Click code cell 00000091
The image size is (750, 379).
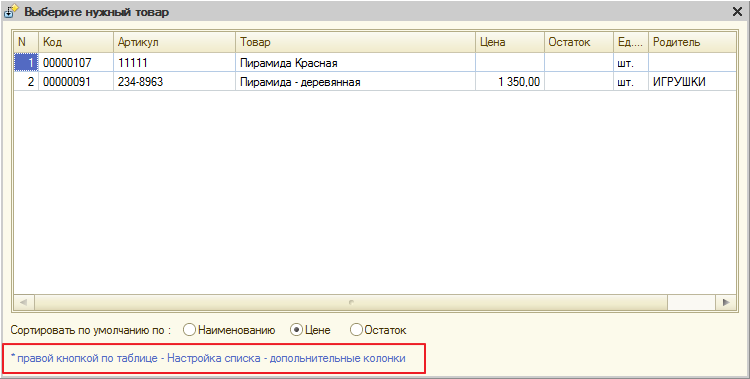[x=76, y=82]
